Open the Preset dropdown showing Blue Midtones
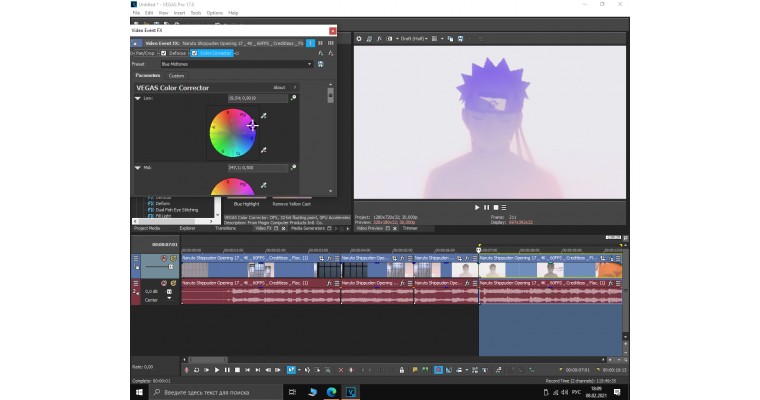This screenshot has width=760, height=400. (236, 64)
